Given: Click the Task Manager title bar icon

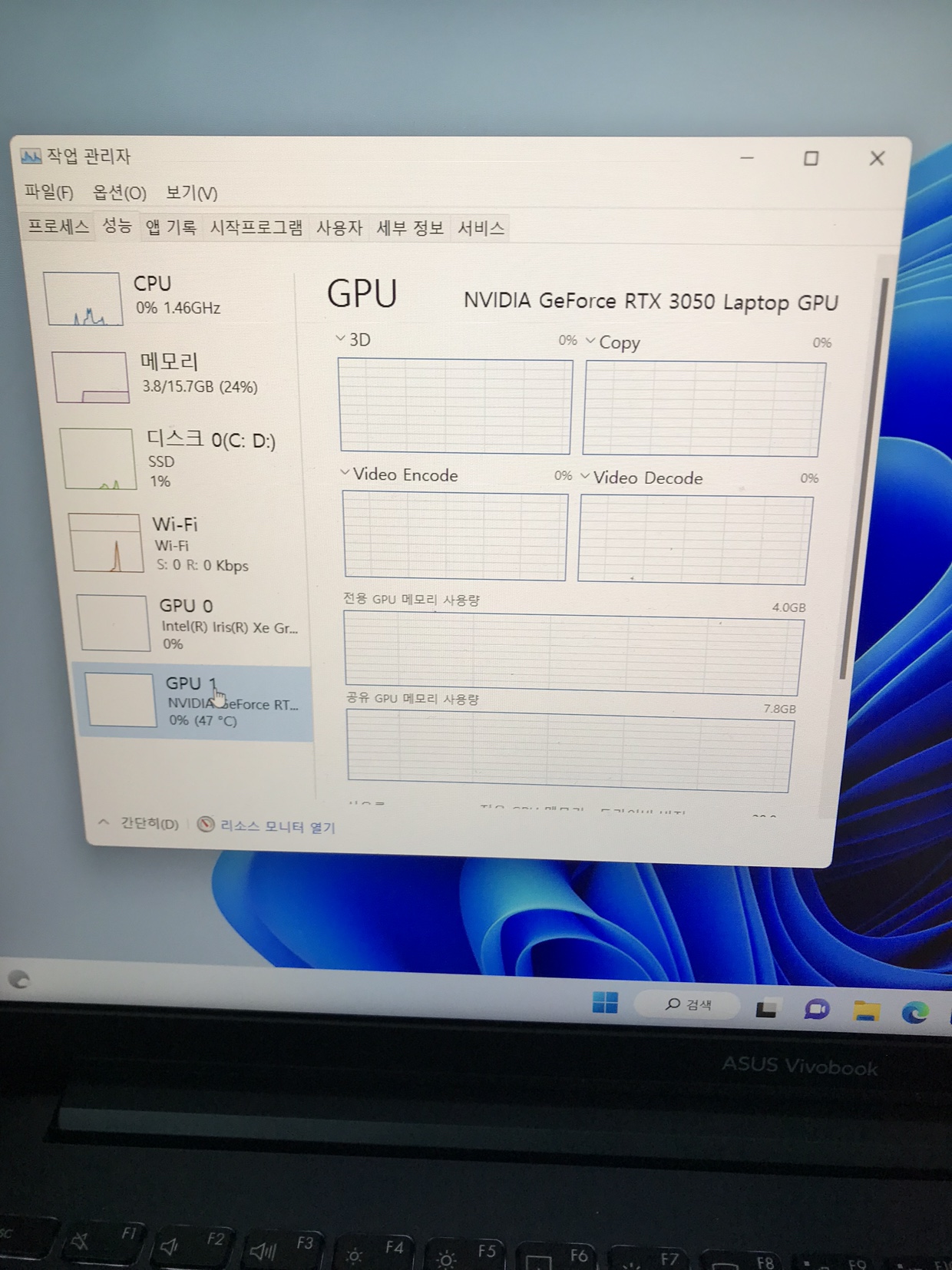Looking at the screenshot, I should (31, 157).
